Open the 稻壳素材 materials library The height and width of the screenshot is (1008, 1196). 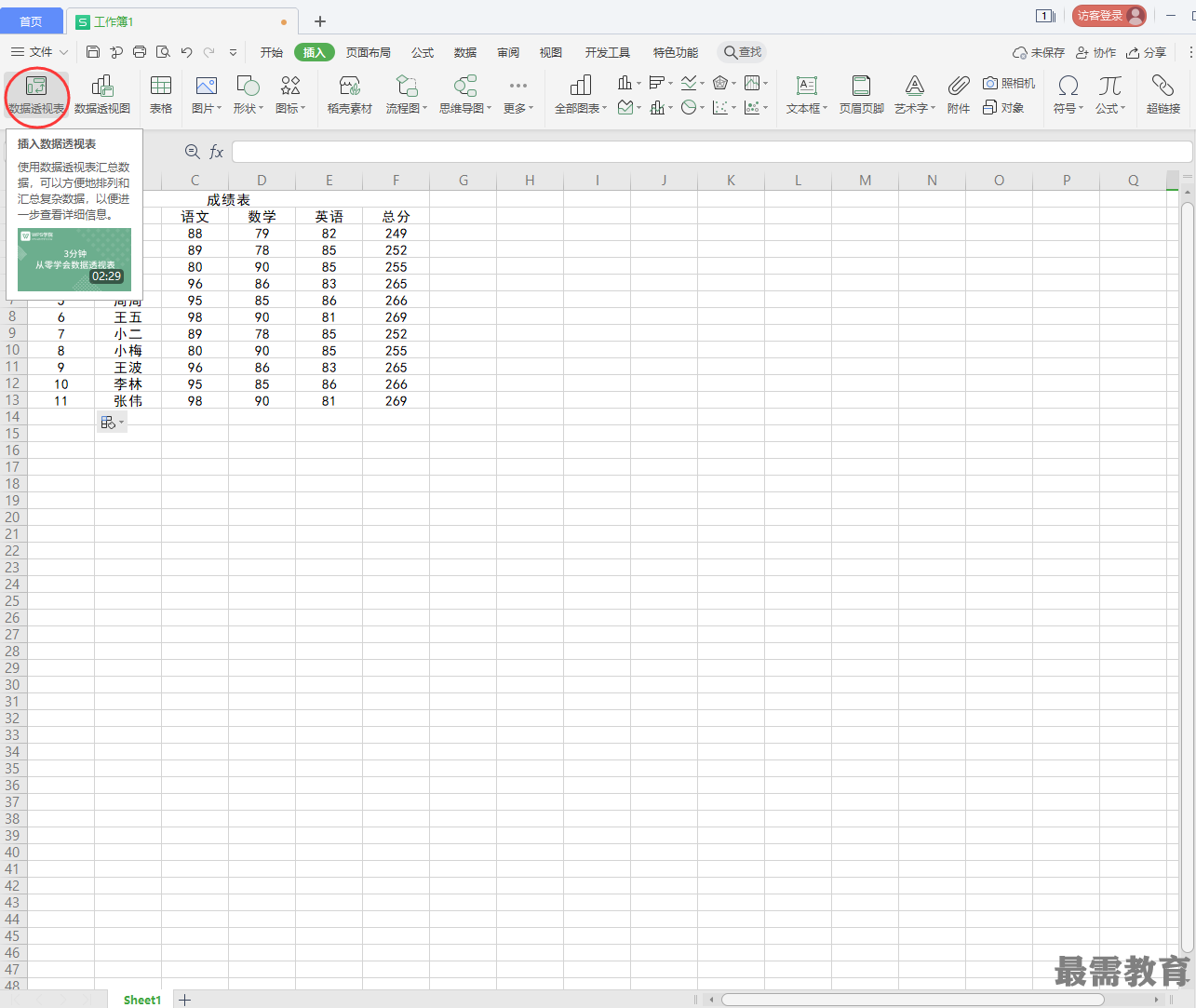tap(350, 95)
